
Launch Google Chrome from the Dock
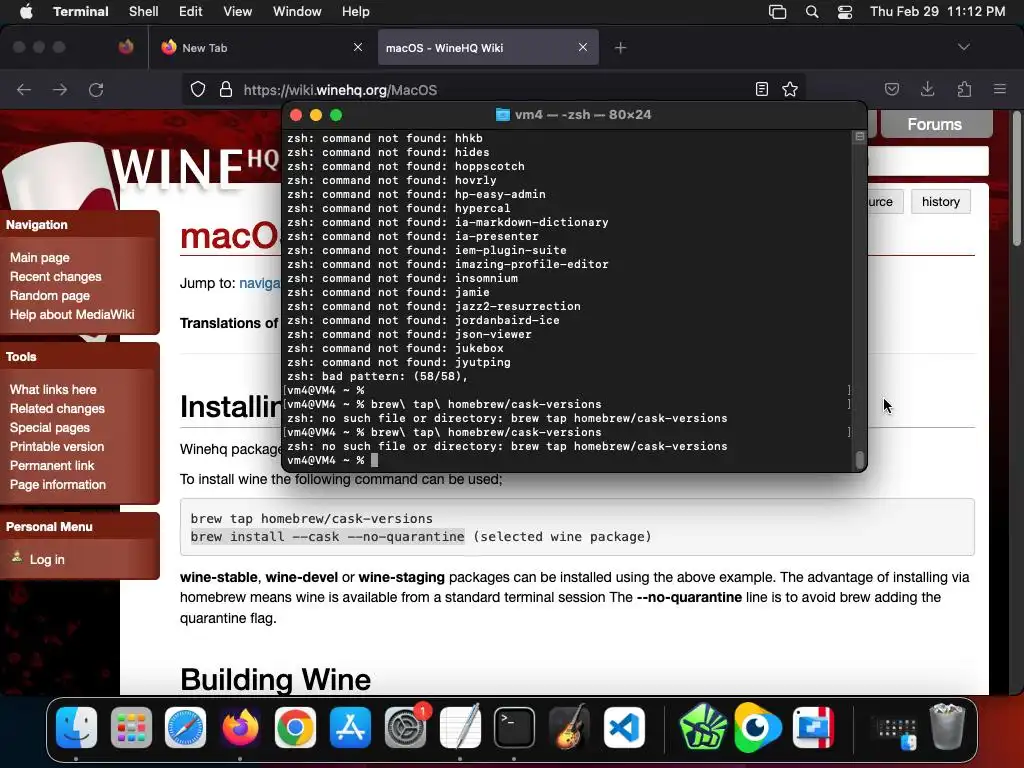tap(295, 727)
